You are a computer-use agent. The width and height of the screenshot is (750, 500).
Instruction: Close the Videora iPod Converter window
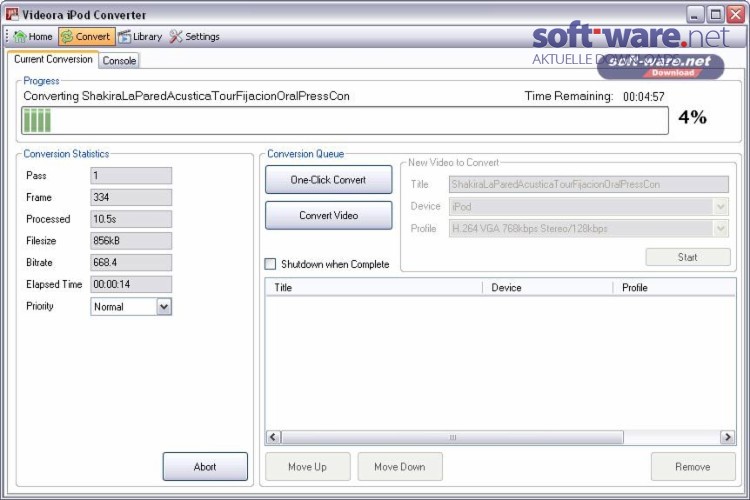[x=736, y=14]
